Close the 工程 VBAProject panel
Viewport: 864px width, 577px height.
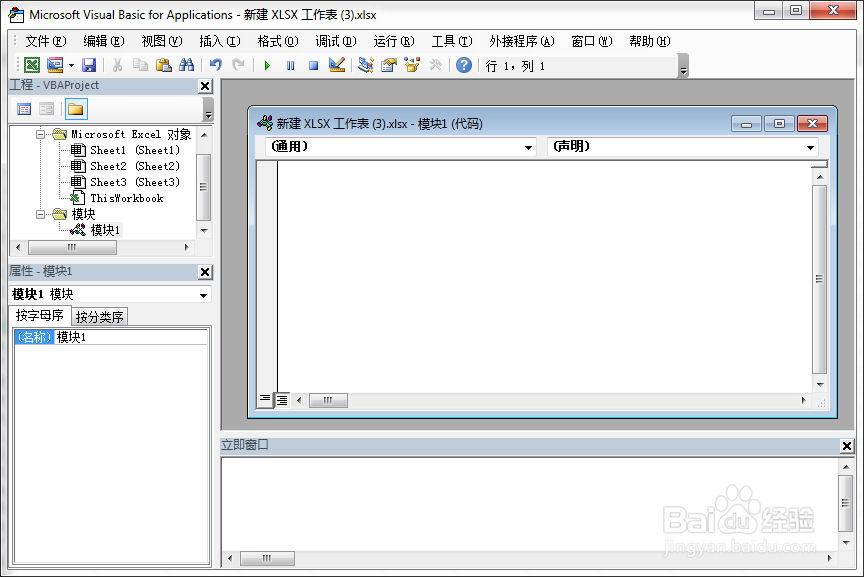click(205, 86)
